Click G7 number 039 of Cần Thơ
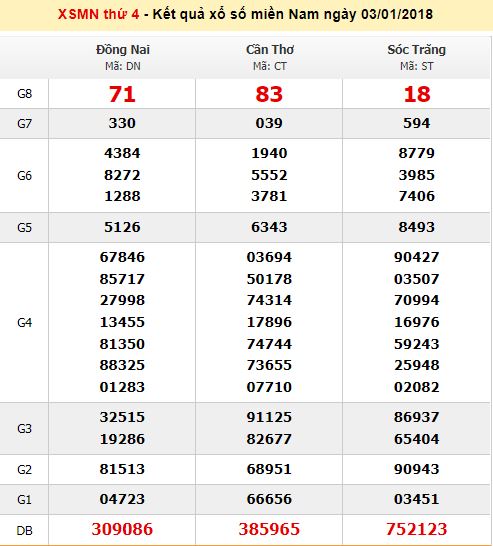The width and height of the screenshot is (493, 546). coord(269,123)
